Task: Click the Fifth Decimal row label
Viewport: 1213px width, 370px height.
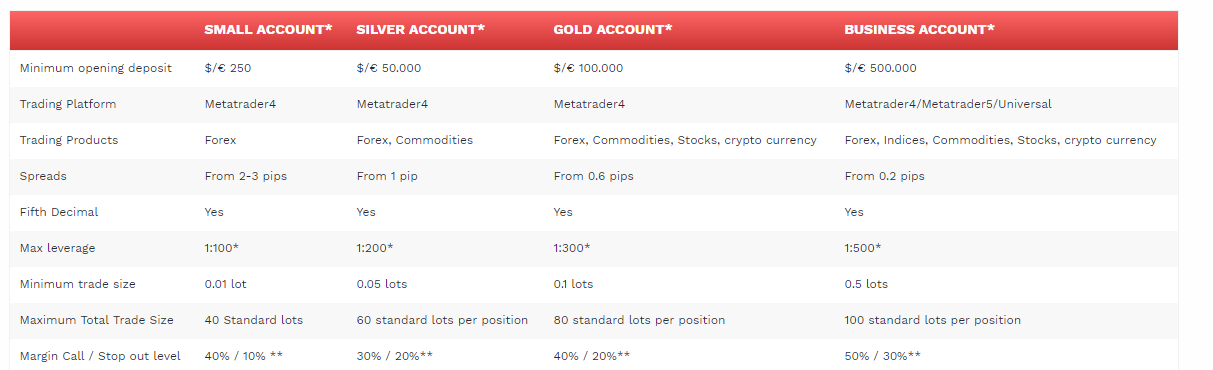Action: pos(59,212)
